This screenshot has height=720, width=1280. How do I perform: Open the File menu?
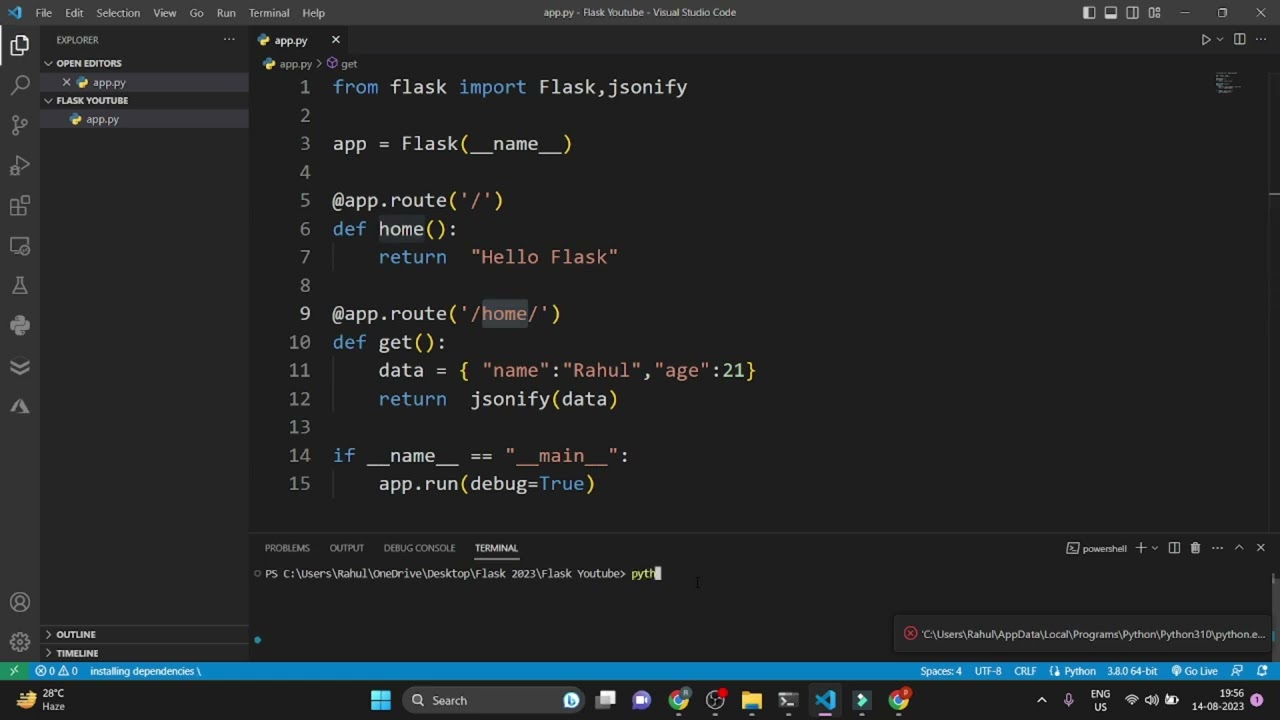[44, 13]
